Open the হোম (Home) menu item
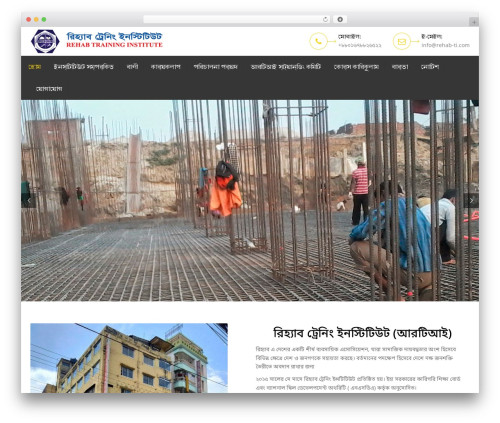The width and height of the screenshot is (500, 423). (x=35, y=67)
